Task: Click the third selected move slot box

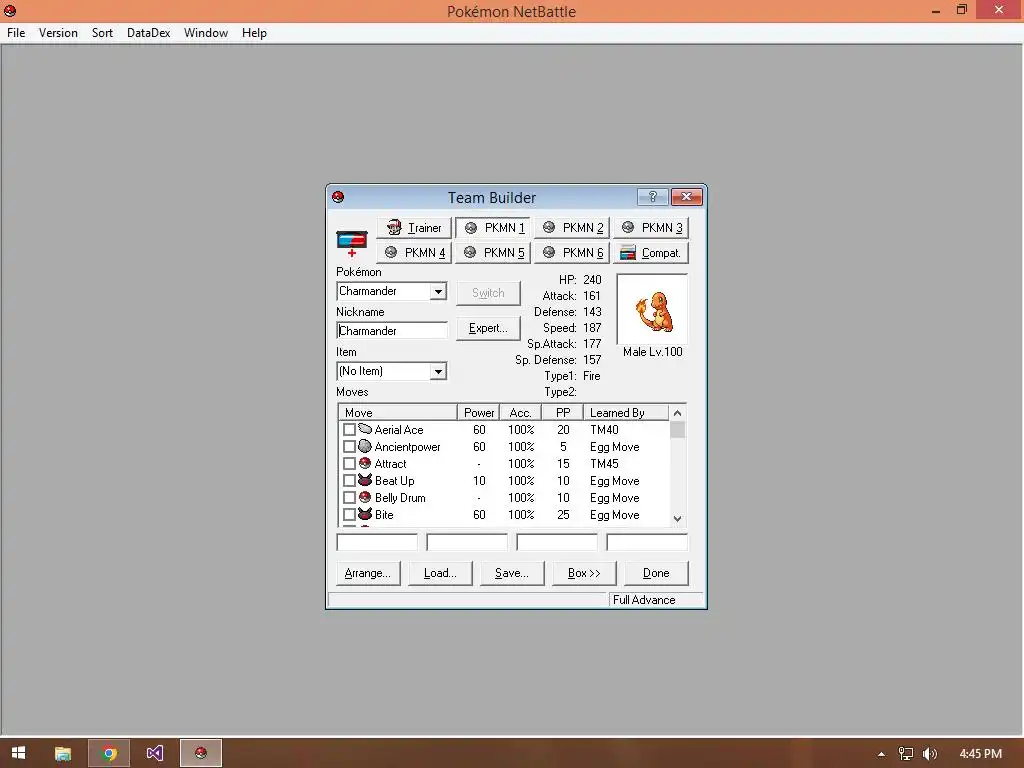Action: (557, 542)
